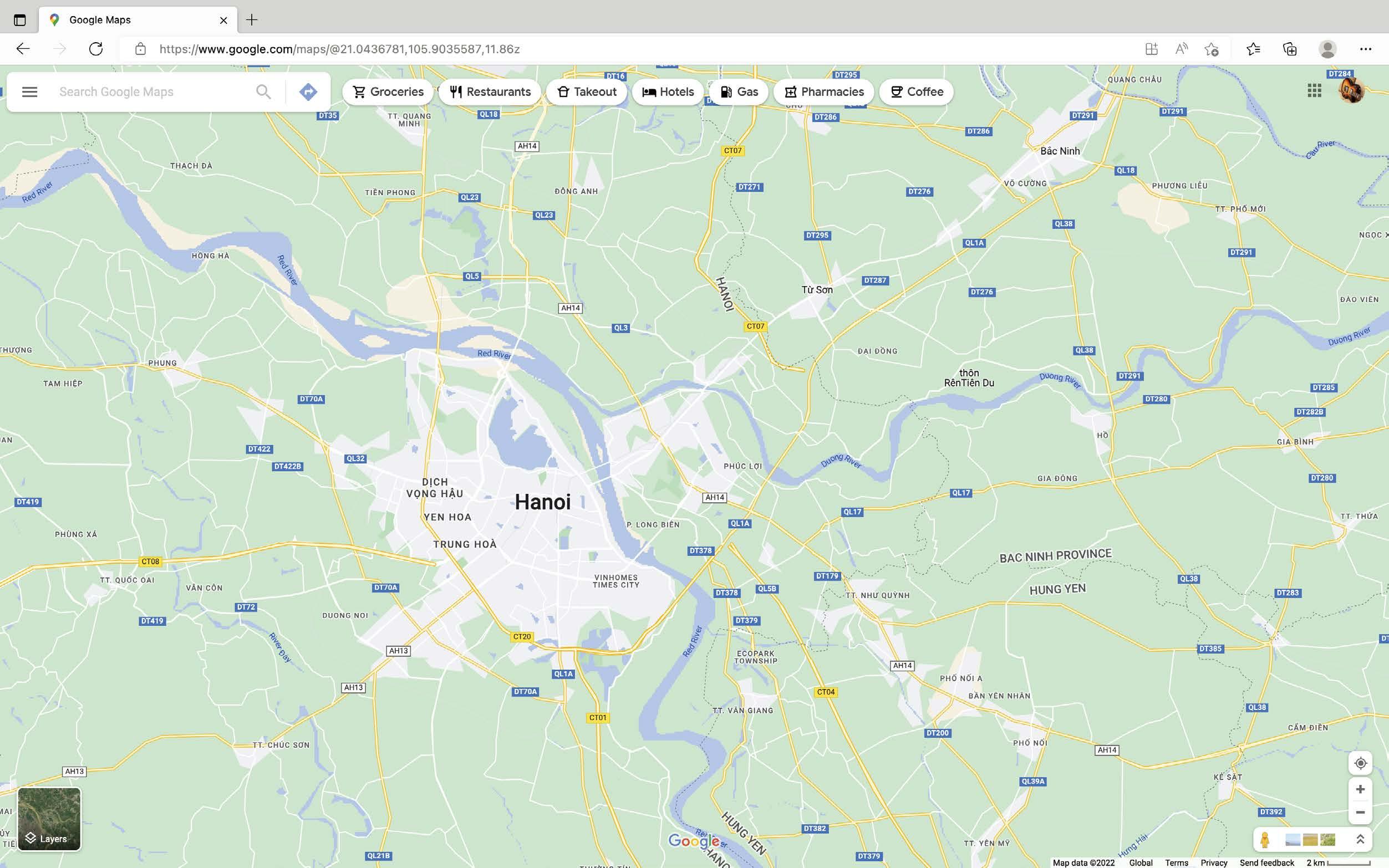Click the search magnifier icon

(263, 92)
